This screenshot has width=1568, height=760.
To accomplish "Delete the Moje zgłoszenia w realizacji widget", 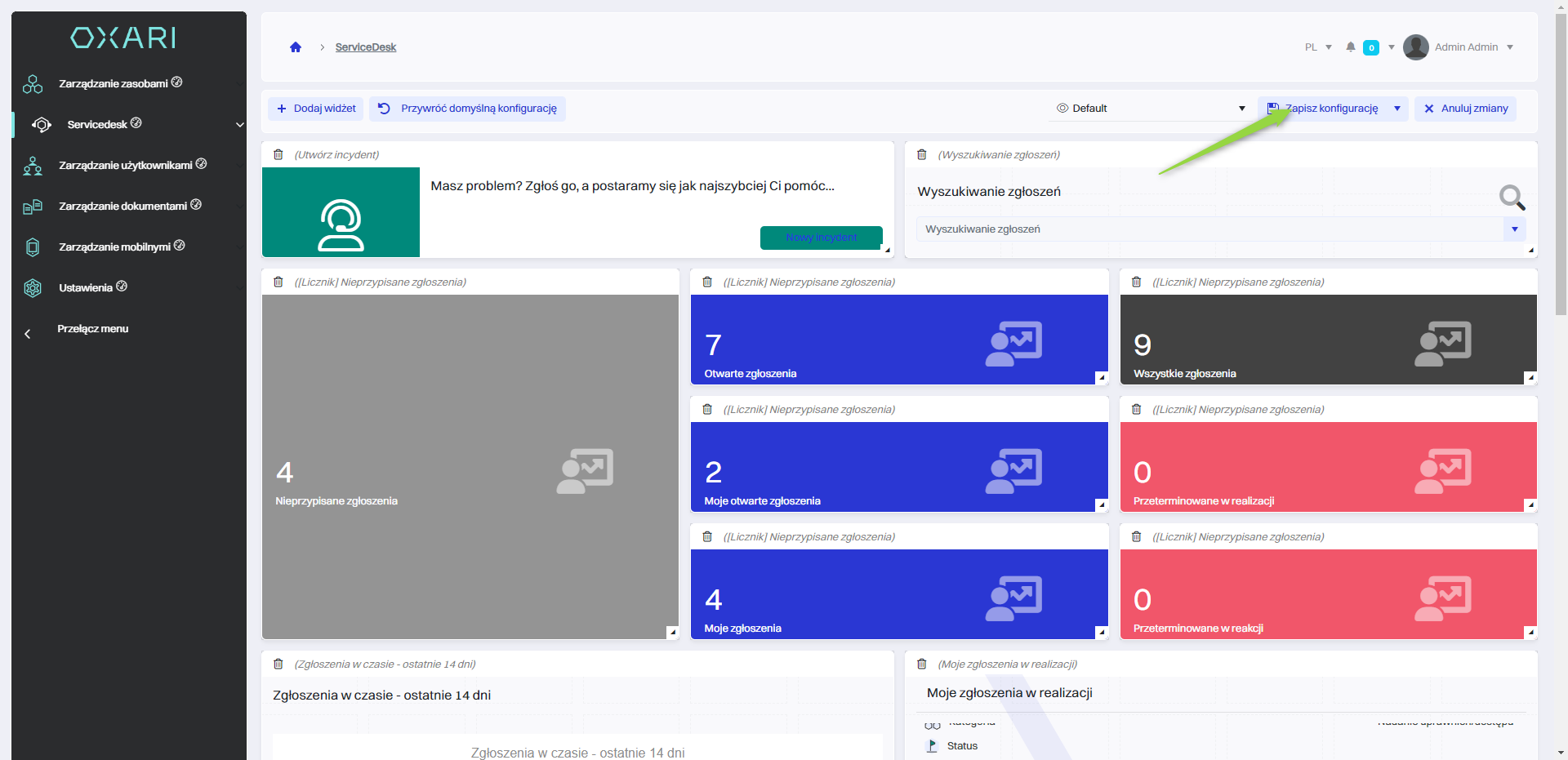I will click(922, 664).
